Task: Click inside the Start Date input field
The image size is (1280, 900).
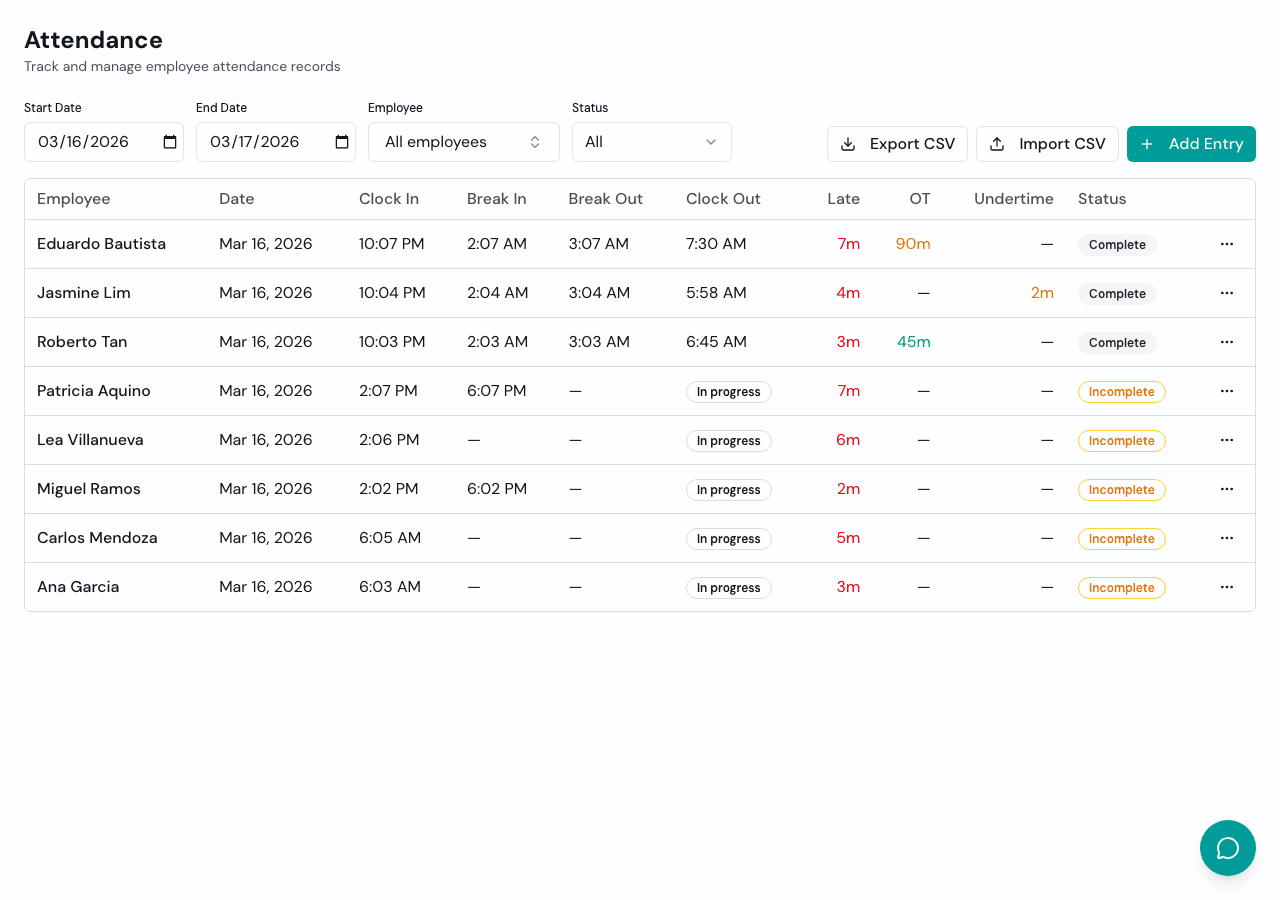Action: click(85, 142)
